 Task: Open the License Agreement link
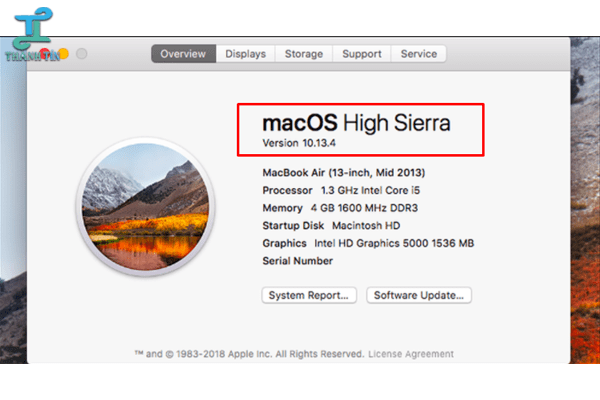410,354
